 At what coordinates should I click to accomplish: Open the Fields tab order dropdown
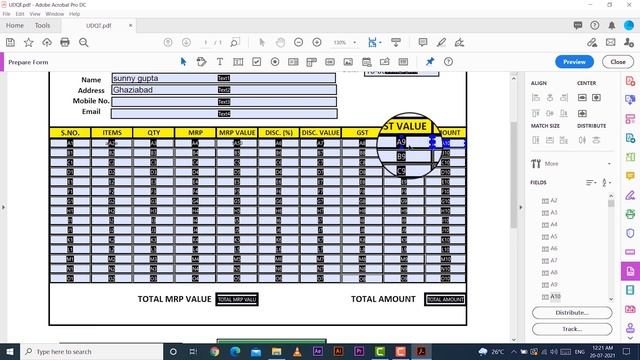[606, 182]
